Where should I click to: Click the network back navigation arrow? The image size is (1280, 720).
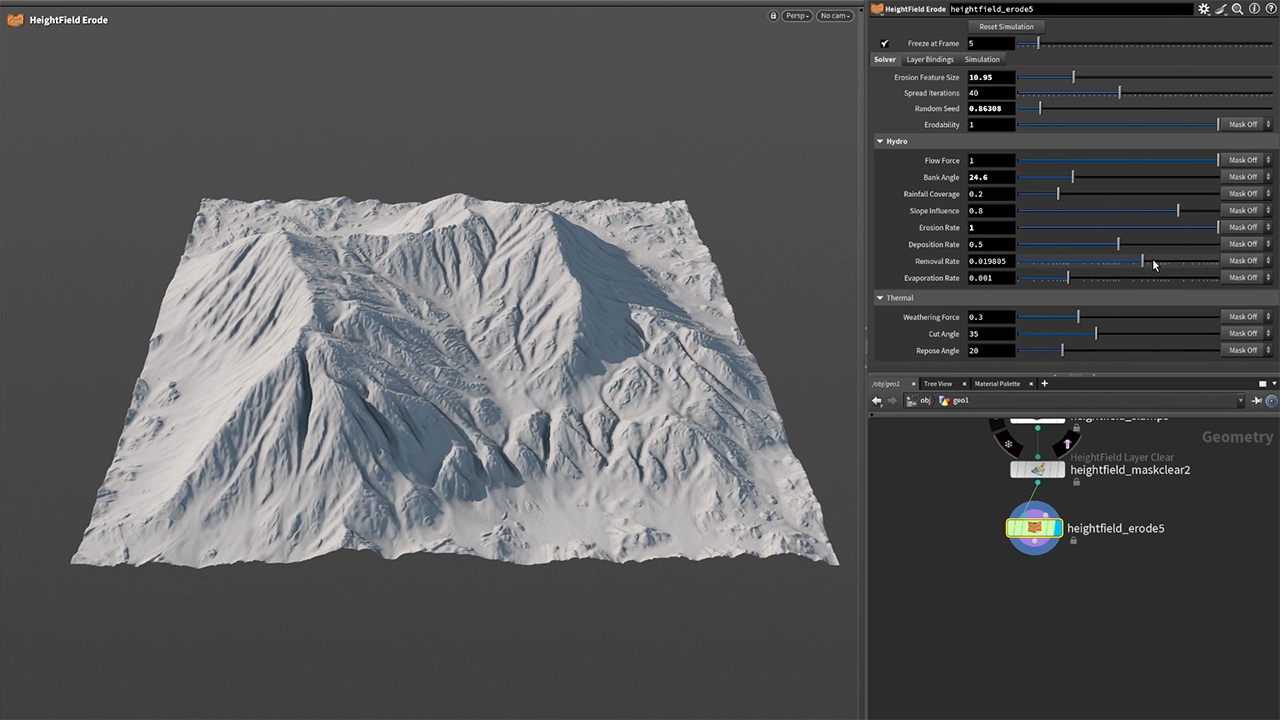[x=877, y=401]
